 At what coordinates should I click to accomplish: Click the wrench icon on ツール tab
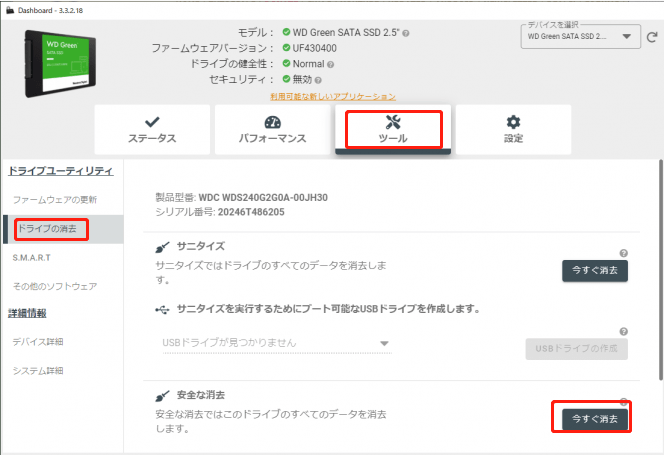click(393, 122)
